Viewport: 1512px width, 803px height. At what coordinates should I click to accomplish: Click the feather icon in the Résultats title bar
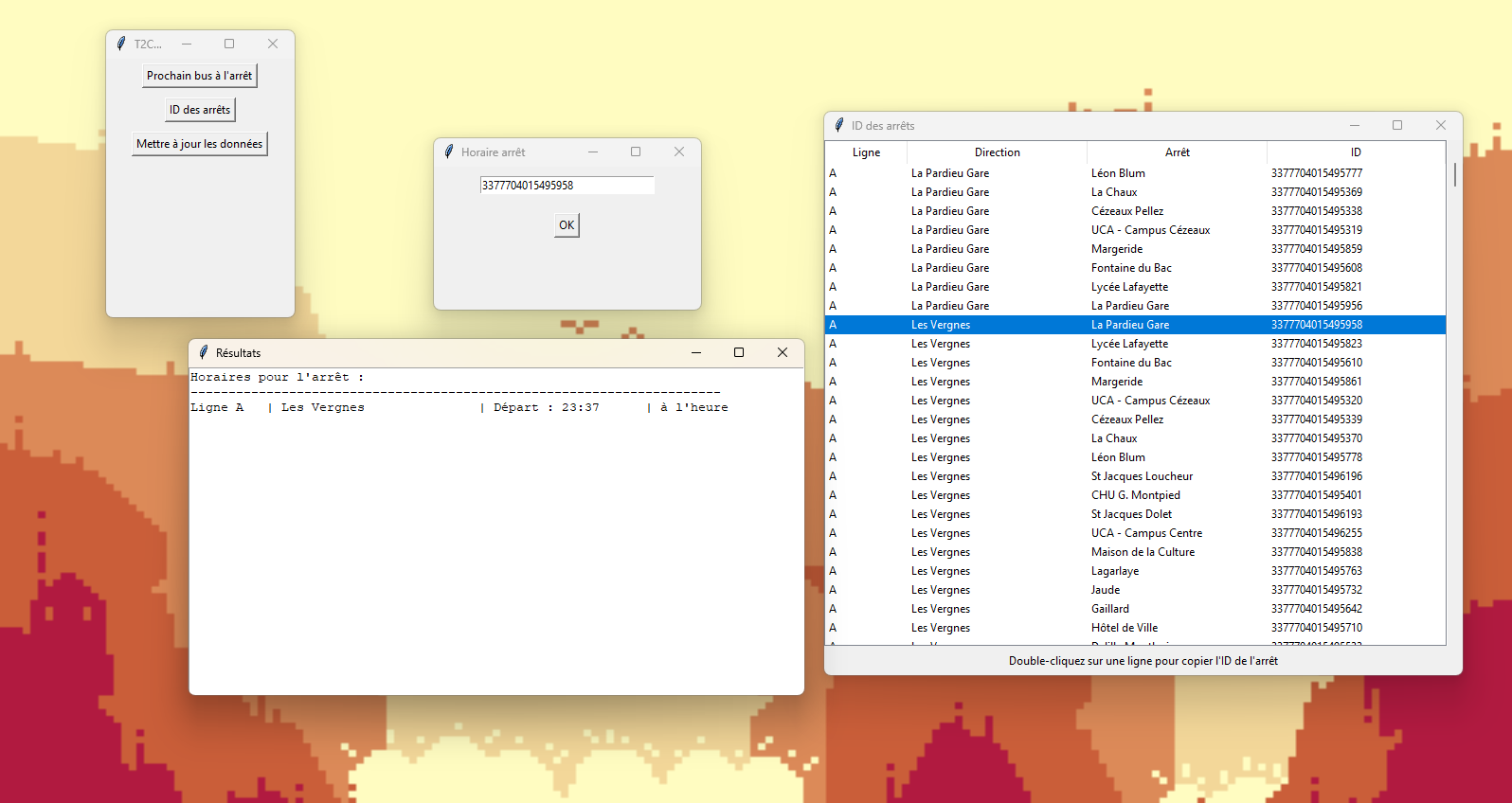pos(204,352)
